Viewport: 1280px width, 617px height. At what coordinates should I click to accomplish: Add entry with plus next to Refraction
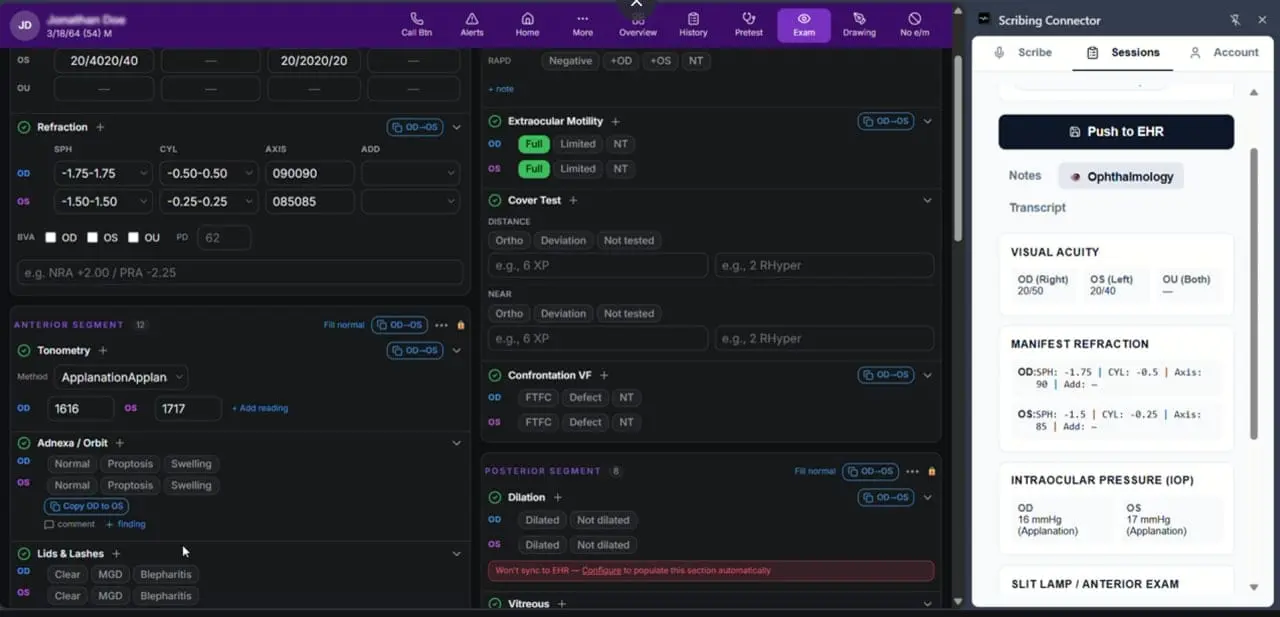point(100,127)
